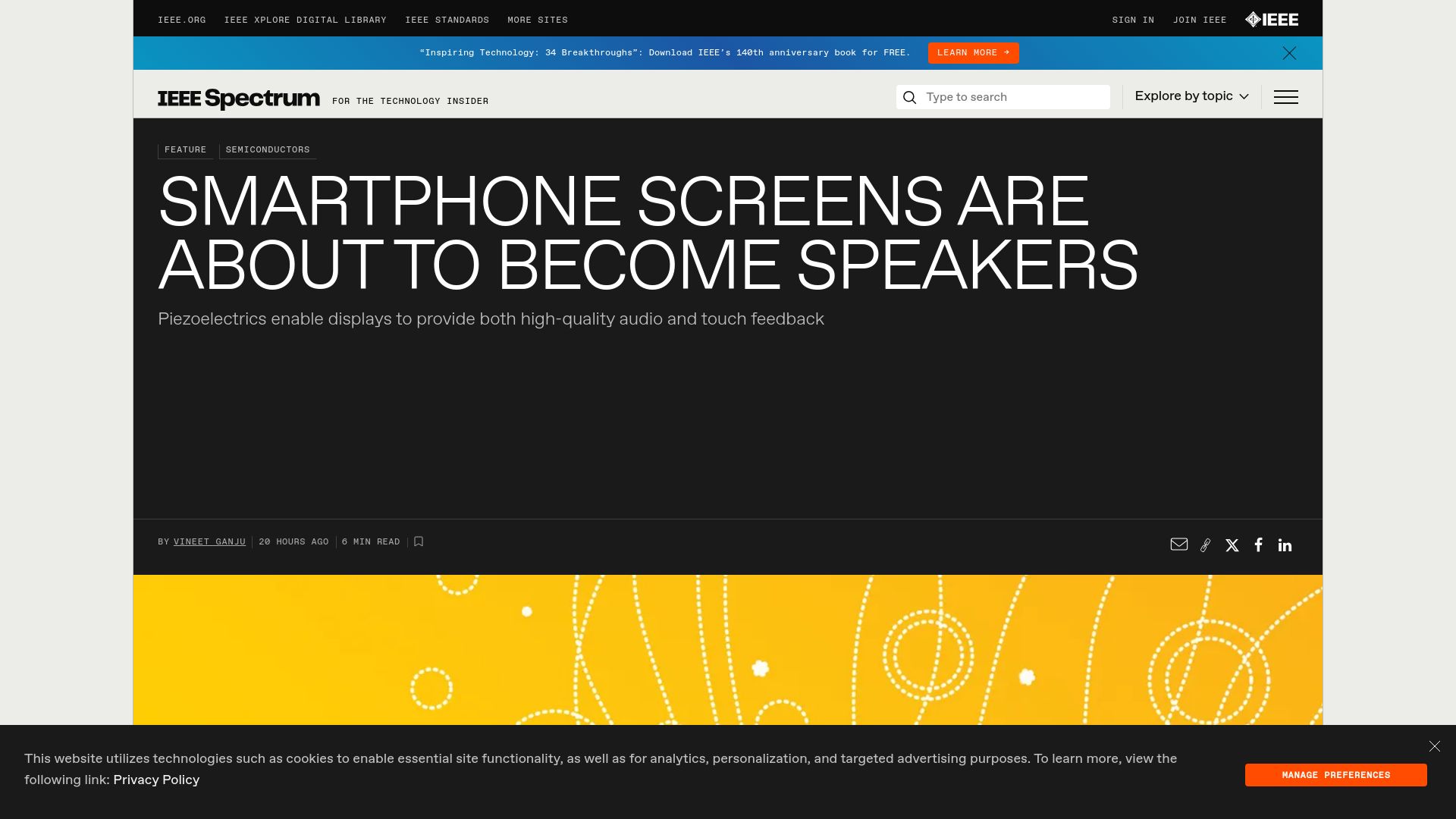
Task: Click the IEEE Spectrum logo
Action: click(239, 99)
